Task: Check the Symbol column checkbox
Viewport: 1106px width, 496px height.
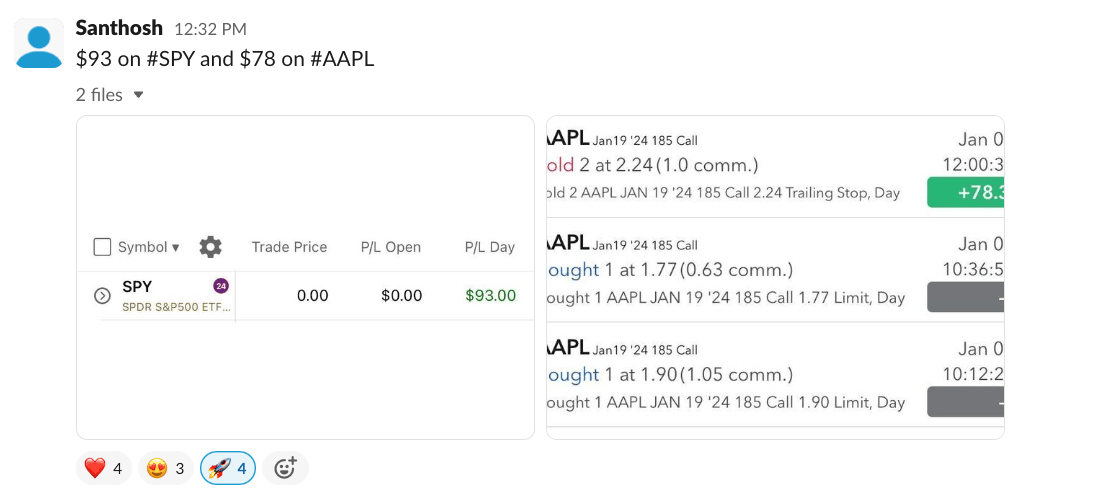Action: (102, 247)
